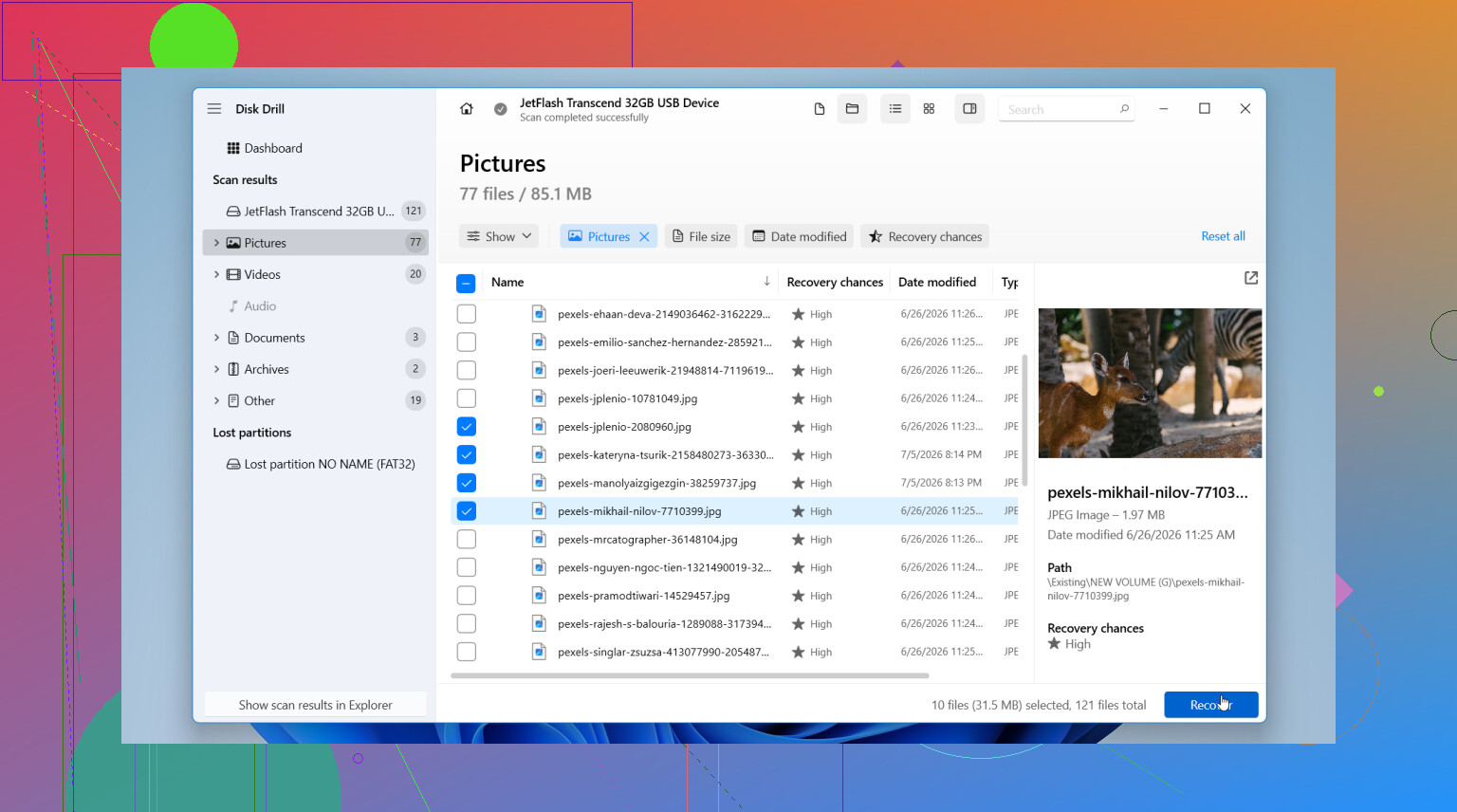Select the grid thumbnails view icon
Screen dimensions: 1457x812
(x=929, y=109)
